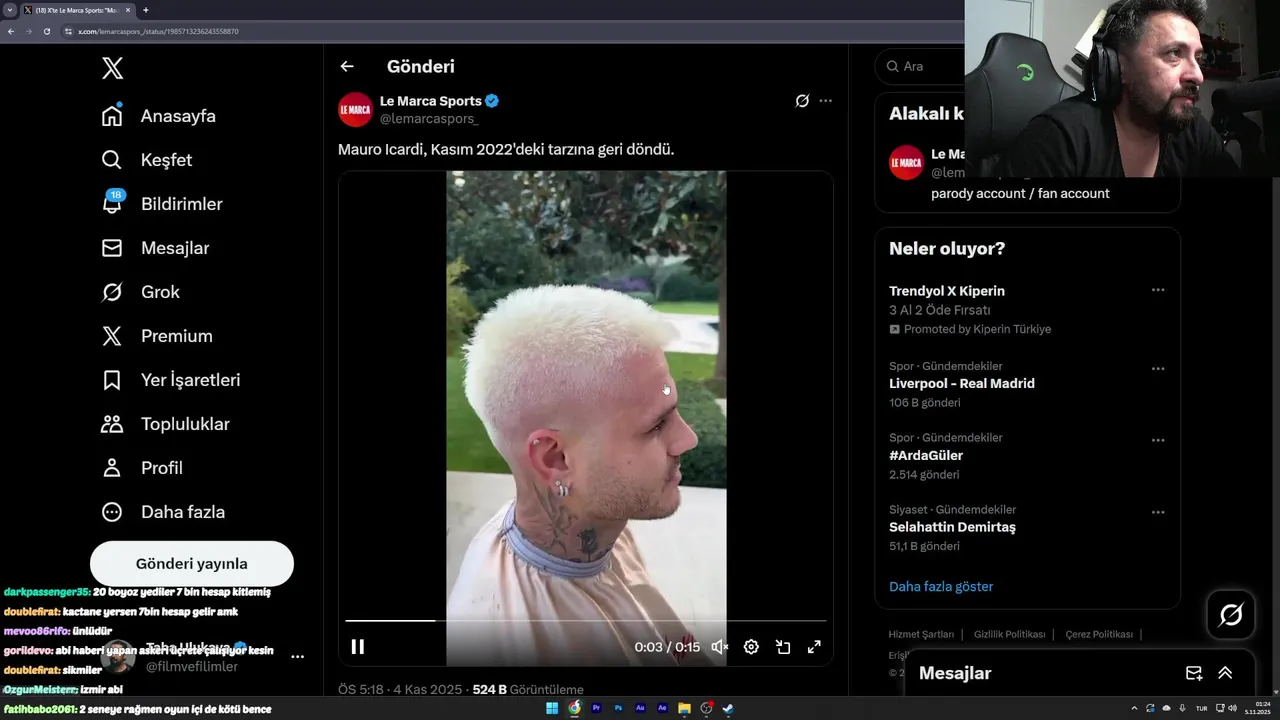1280x720 pixels.
Task: Compose a new message in the Mesajlar drawer
Action: tap(1193, 673)
